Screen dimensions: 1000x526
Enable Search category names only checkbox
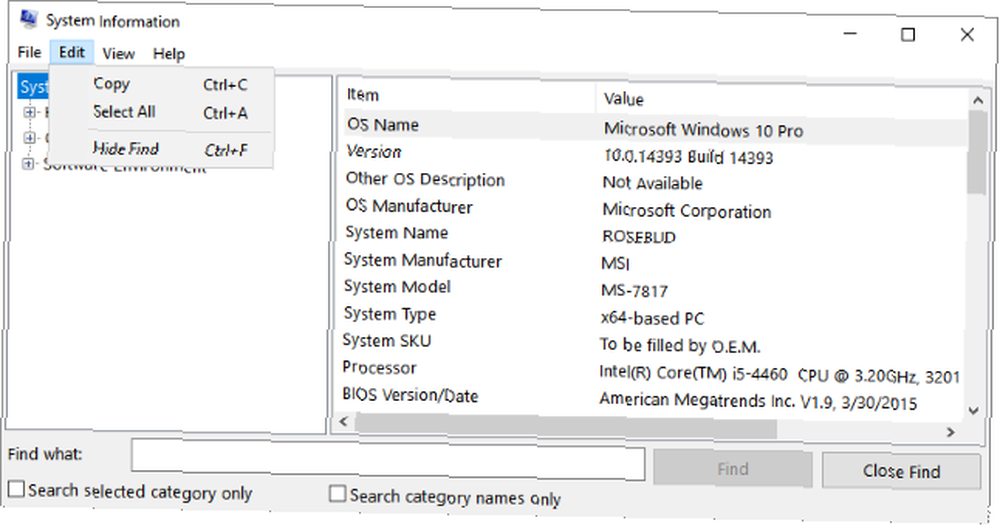pos(337,493)
